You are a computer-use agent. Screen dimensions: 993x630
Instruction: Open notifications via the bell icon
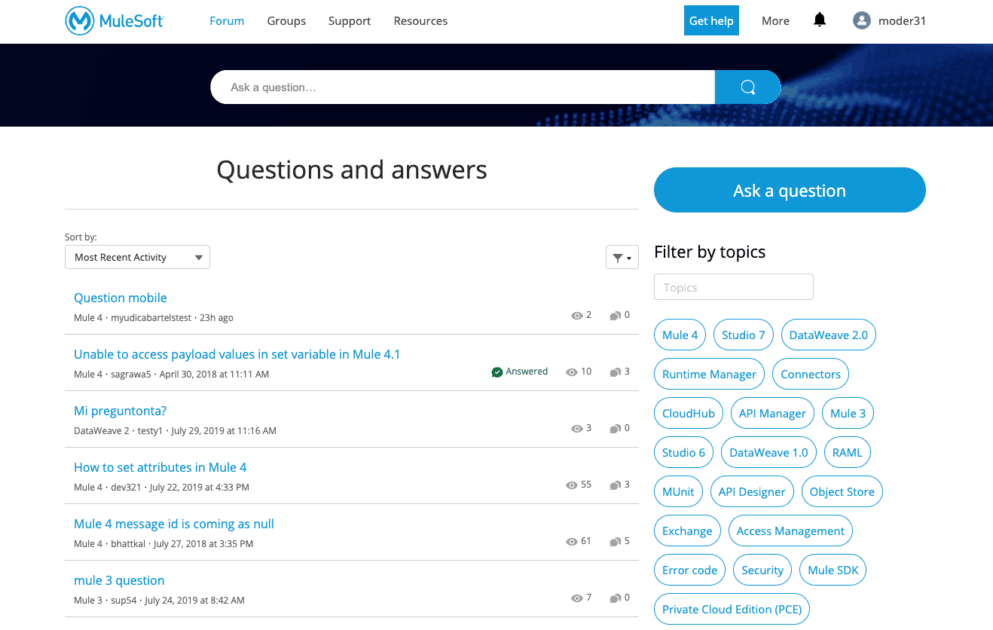coord(819,19)
